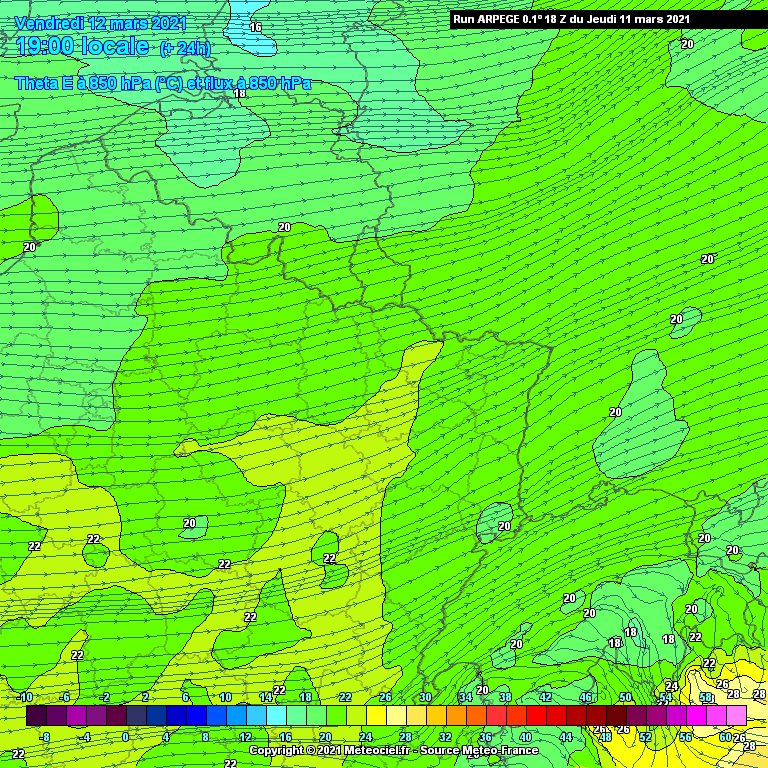Click the 24 contour label at the bottom right

[x=672, y=686]
